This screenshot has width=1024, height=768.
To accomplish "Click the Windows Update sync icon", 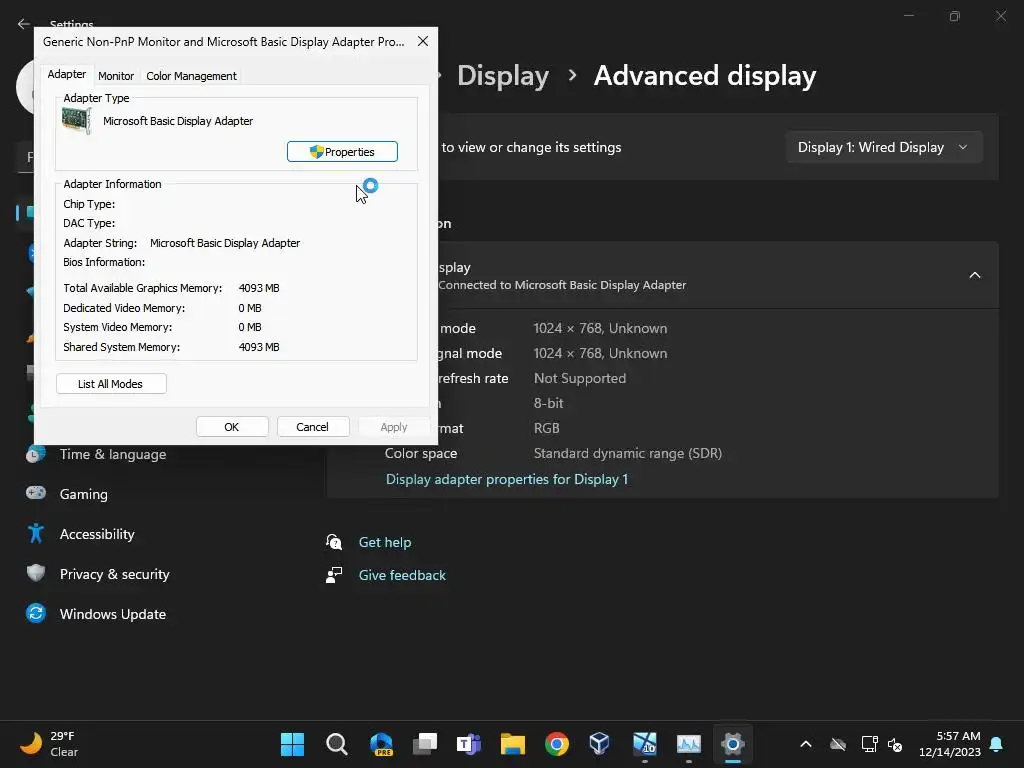I will [36, 613].
